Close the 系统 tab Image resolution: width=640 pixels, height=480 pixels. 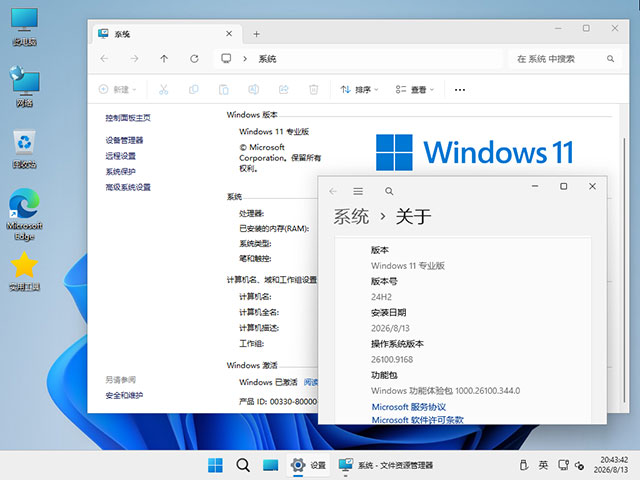(229, 33)
